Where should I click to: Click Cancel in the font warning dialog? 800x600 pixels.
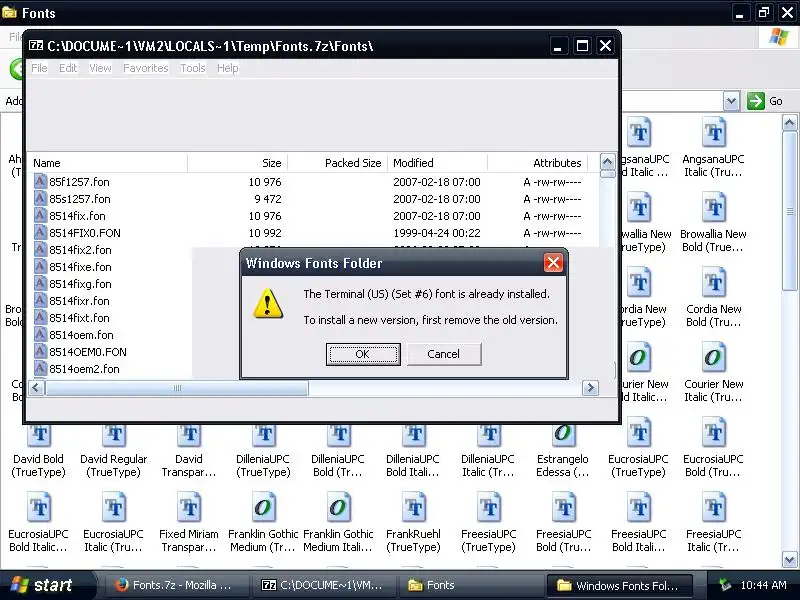click(x=443, y=354)
